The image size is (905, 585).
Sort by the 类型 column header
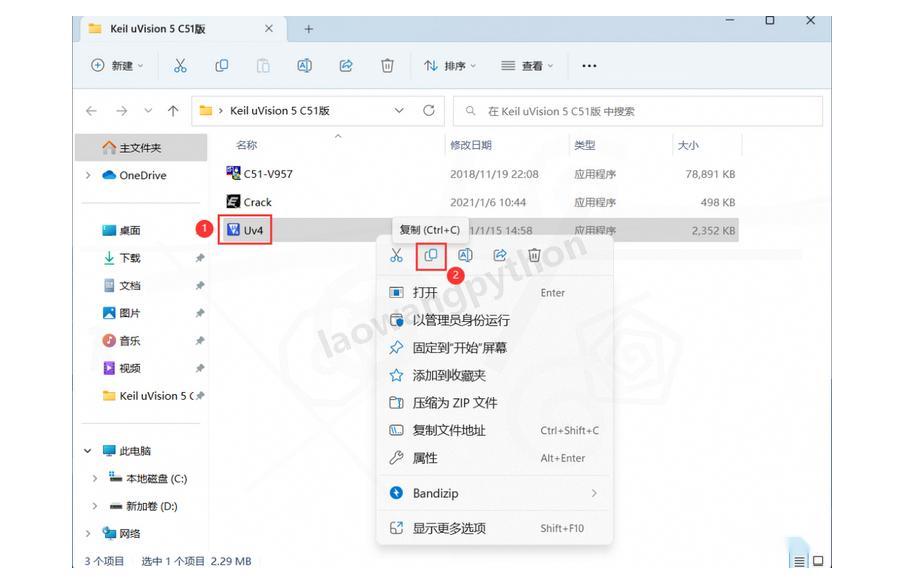[584, 145]
